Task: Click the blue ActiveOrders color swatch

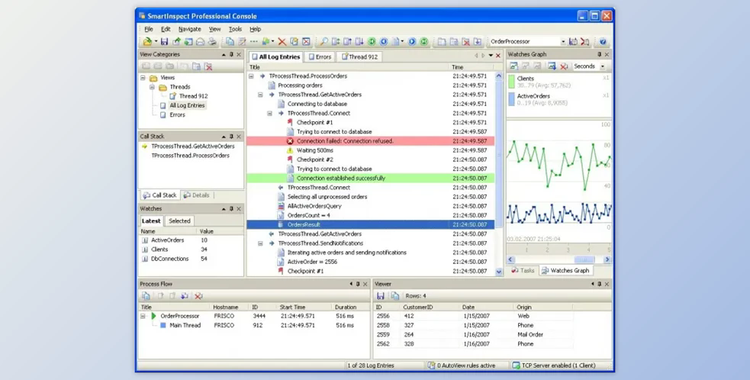Action: 511,99
